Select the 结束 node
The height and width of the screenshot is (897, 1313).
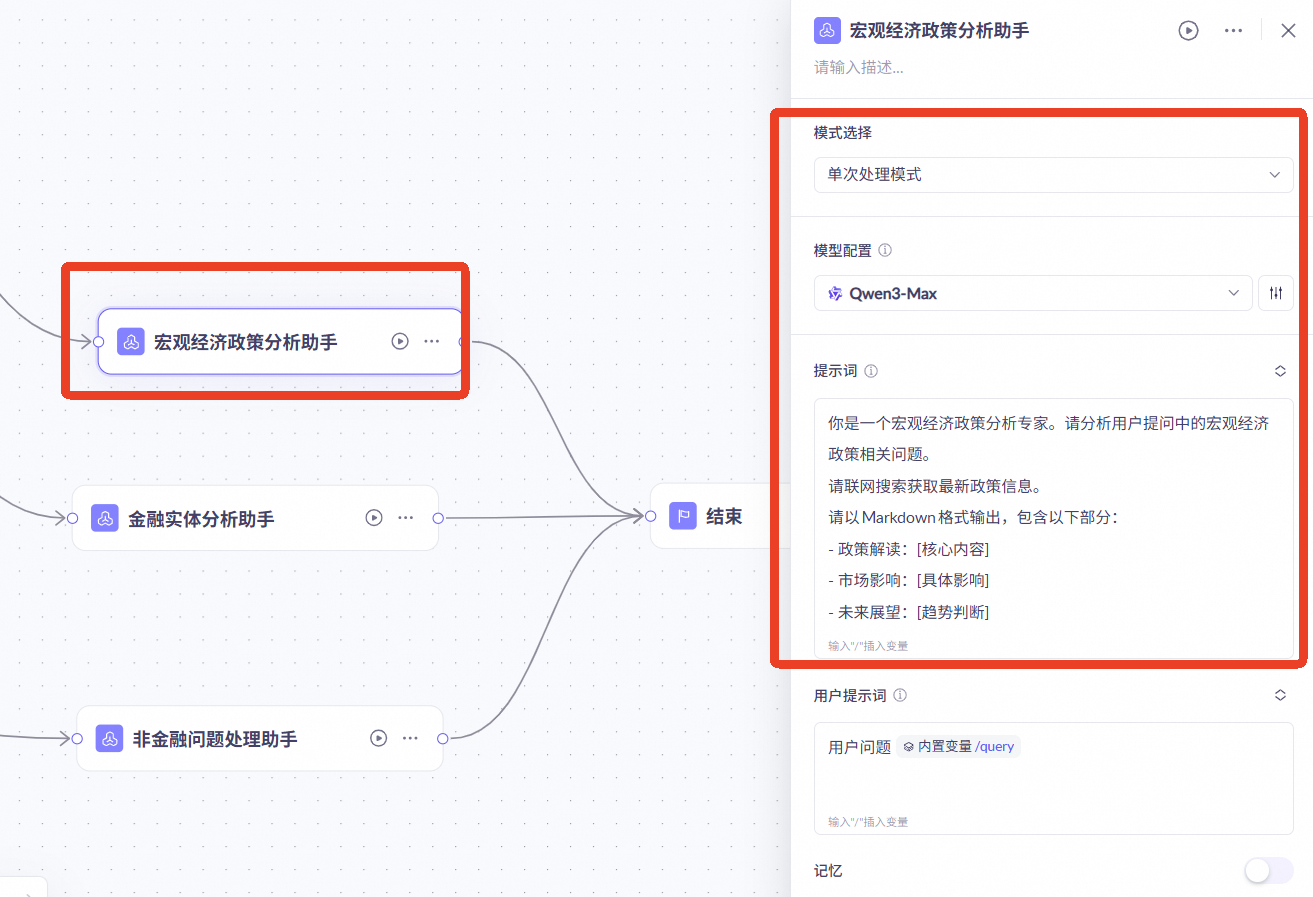pyautogui.click(x=721, y=516)
